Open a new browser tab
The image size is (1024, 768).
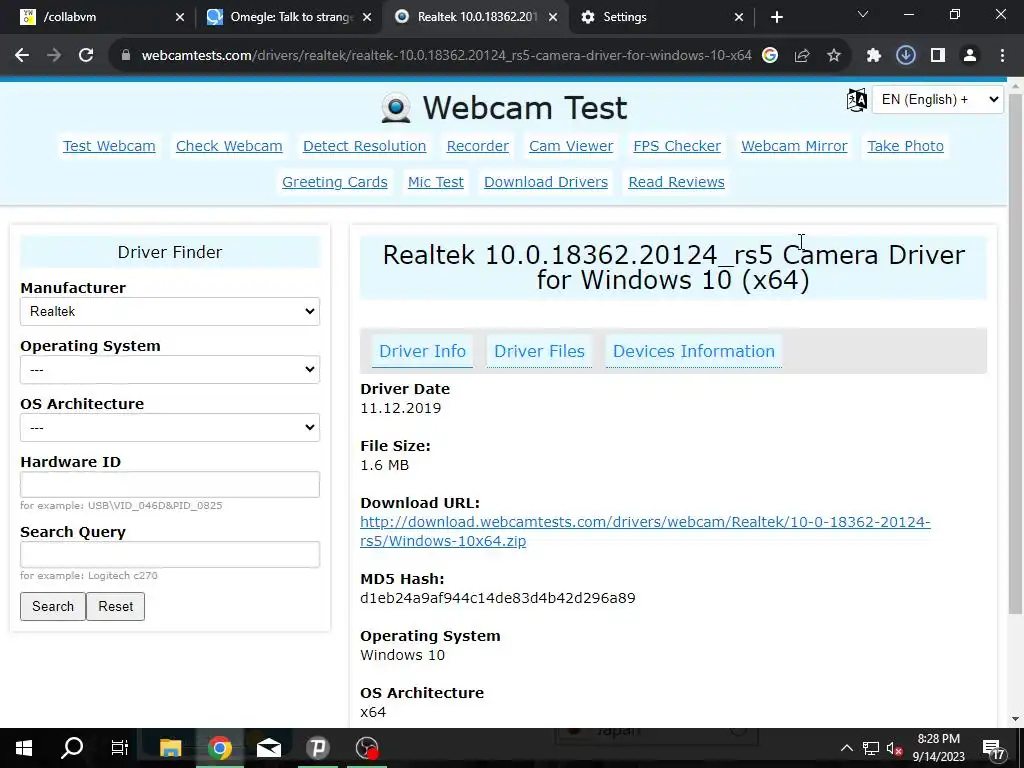[x=776, y=17]
